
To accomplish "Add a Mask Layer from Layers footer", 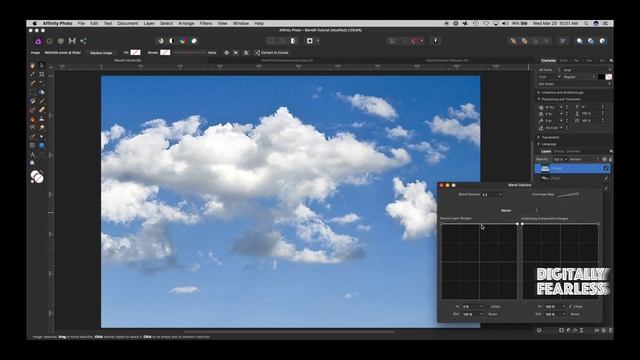I will pos(562,330).
